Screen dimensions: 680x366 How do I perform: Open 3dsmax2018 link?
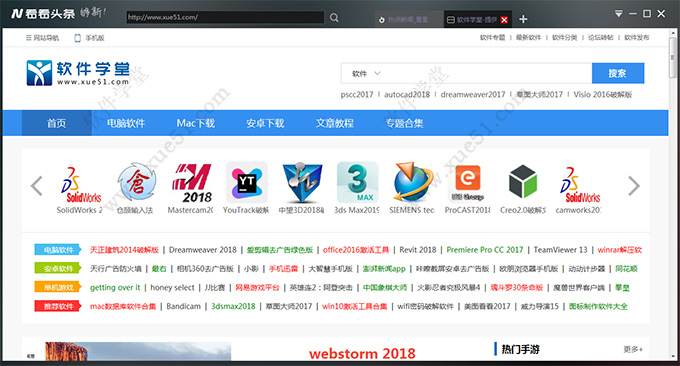pos(233,306)
